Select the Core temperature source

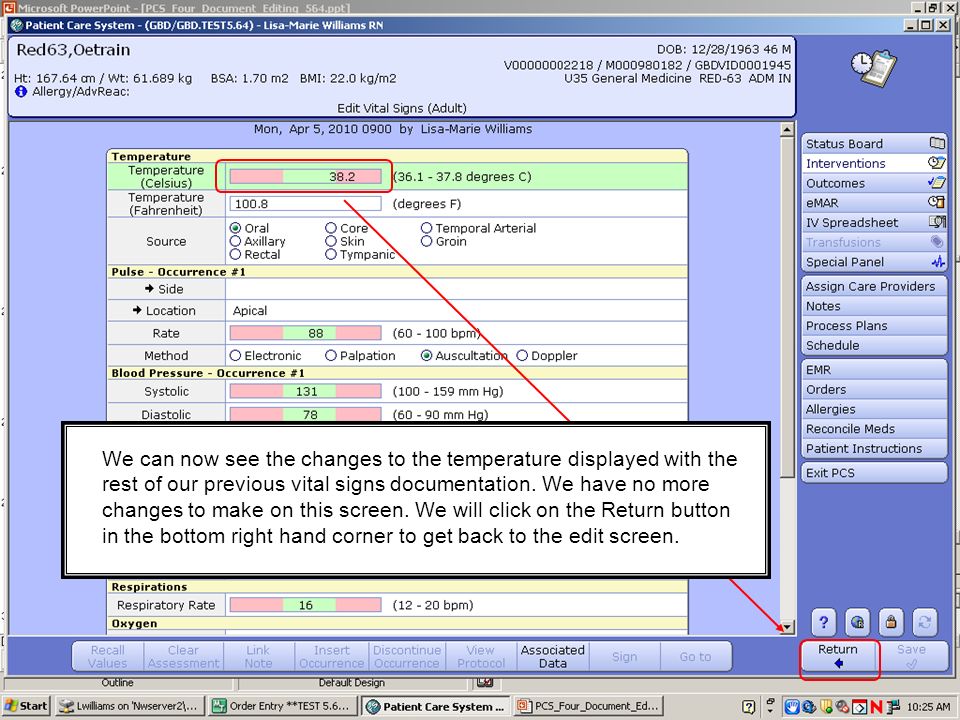point(331,228)
